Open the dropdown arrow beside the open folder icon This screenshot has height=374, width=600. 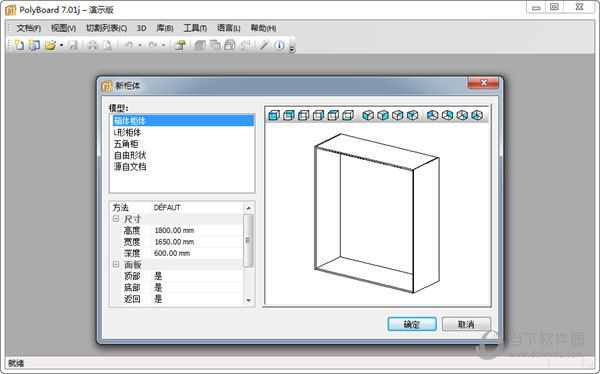click(61, 46)
